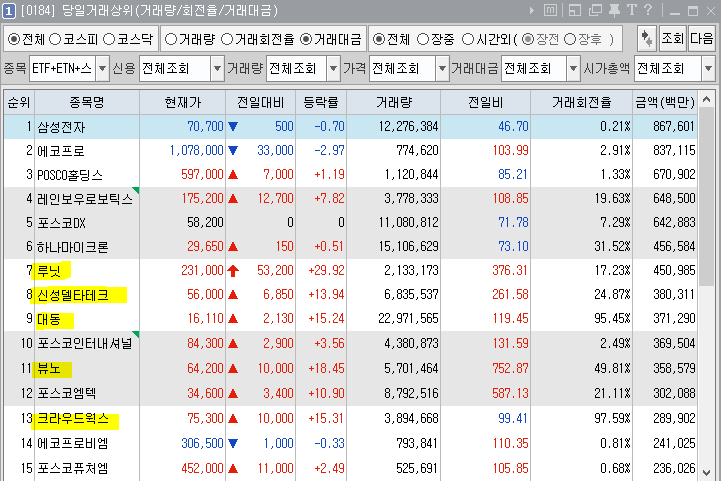
Task: Select the 전체 session radio button
Action: [379, 40]
